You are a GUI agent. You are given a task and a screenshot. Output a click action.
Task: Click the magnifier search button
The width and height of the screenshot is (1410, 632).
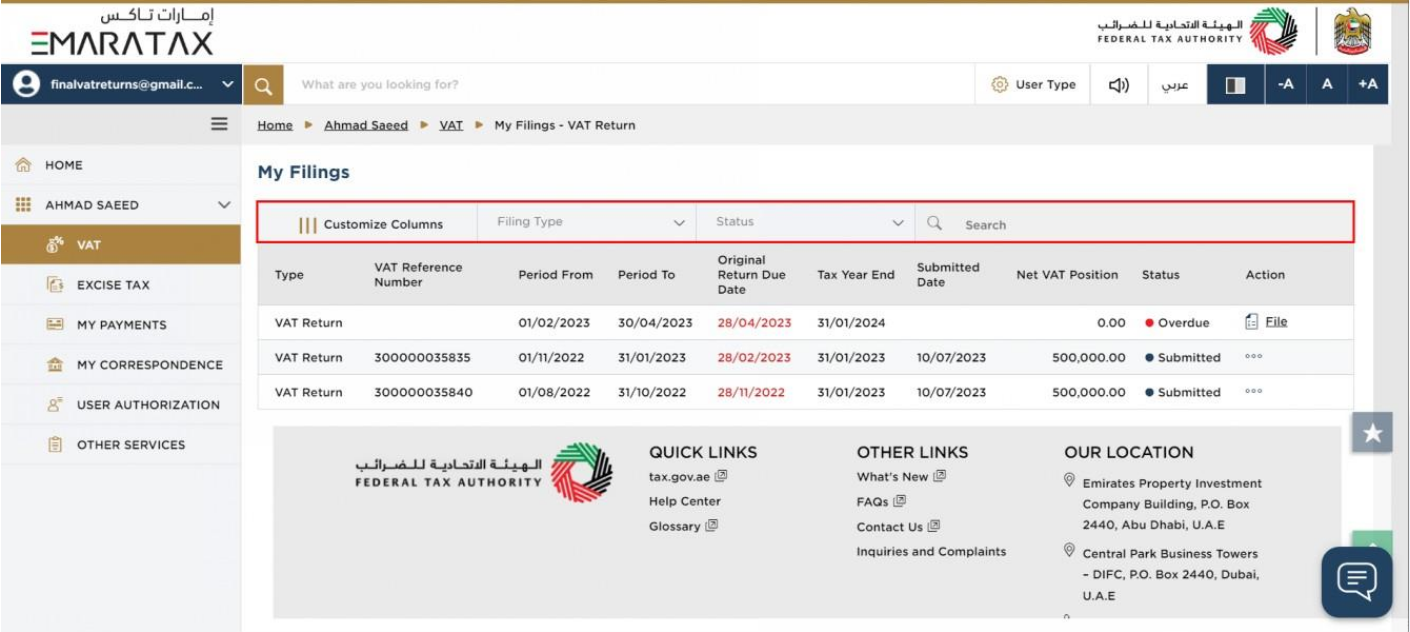263,85
